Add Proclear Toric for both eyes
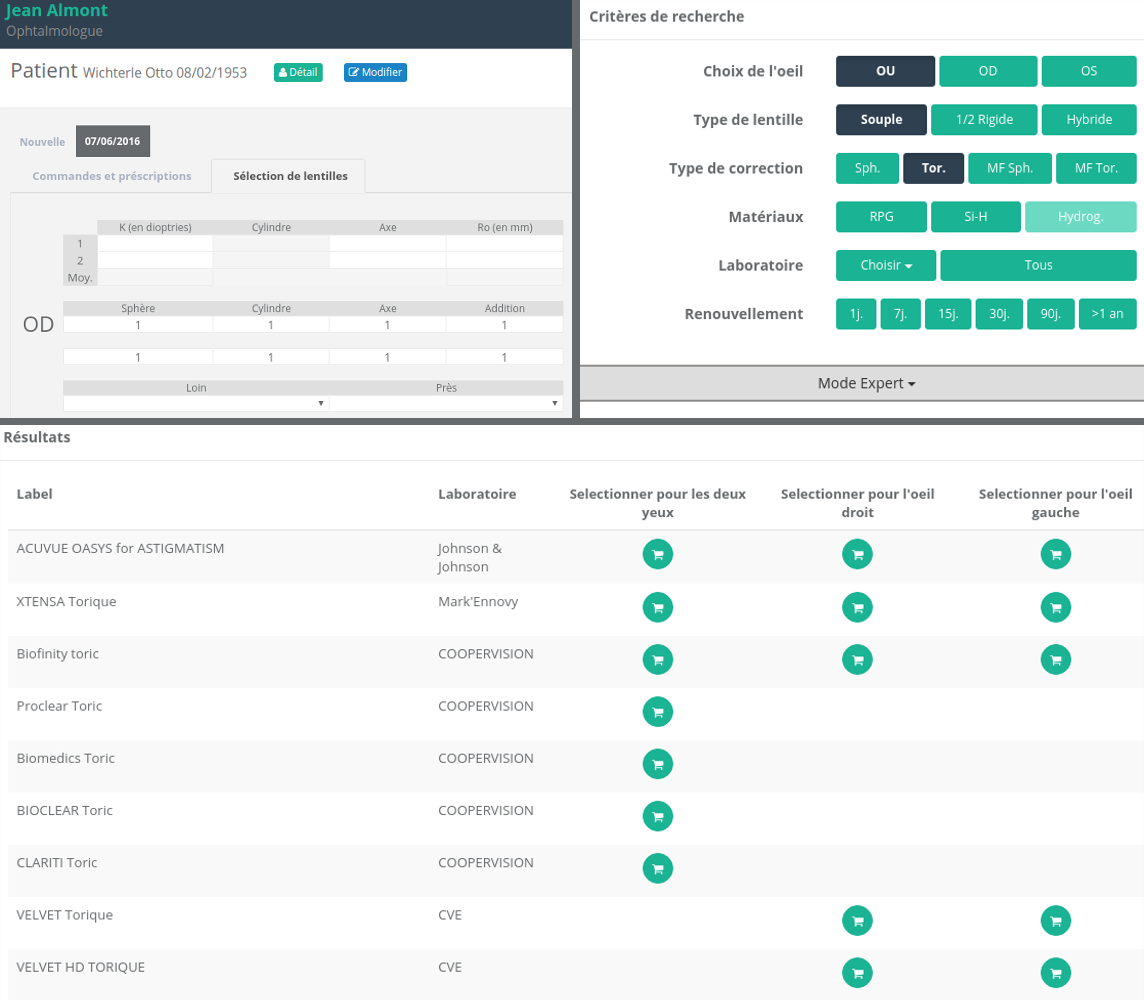The width and height of the screenshot is (1144, 1000). tap(657, 711)
